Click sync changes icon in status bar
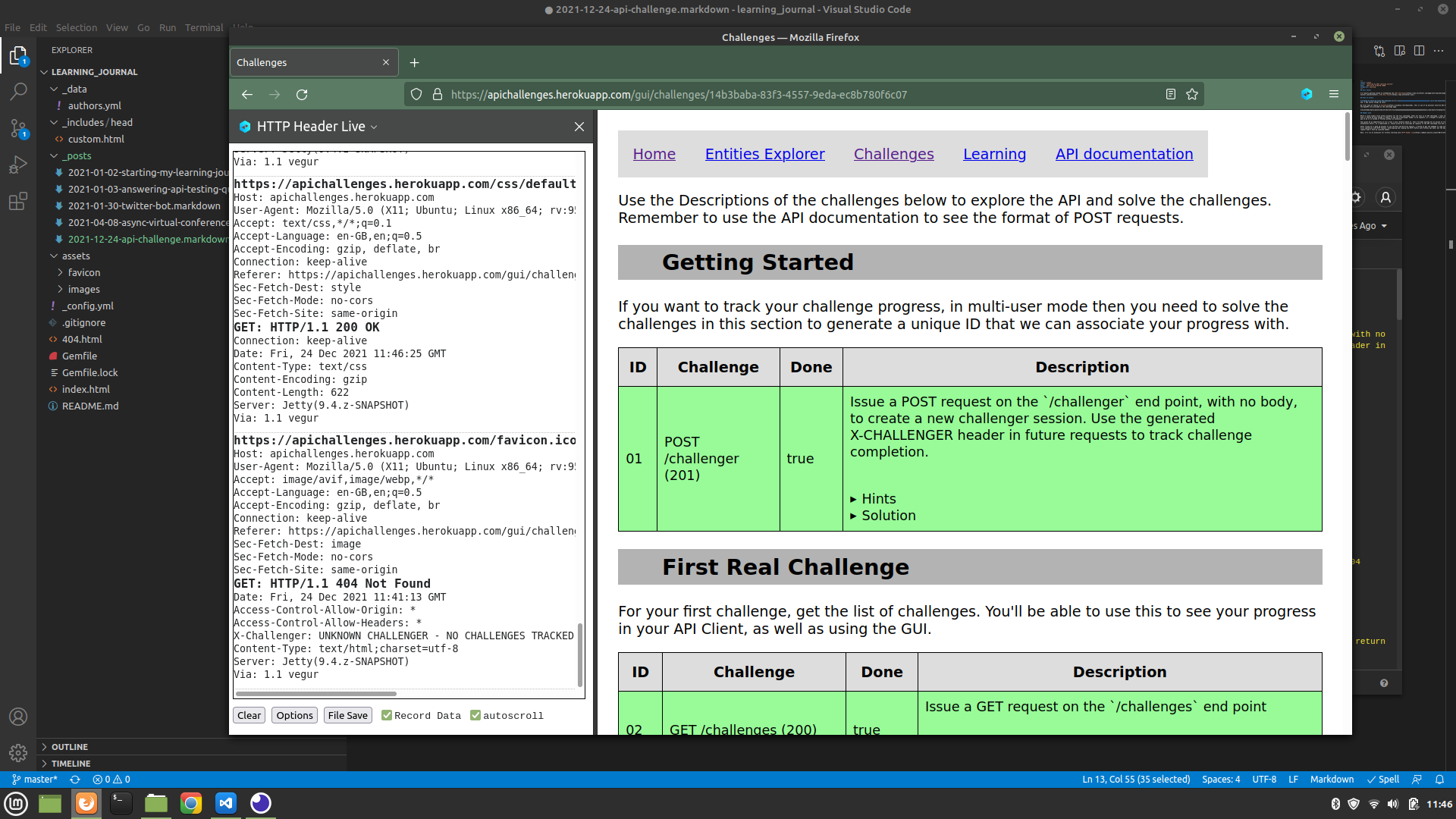 (75, 780)
